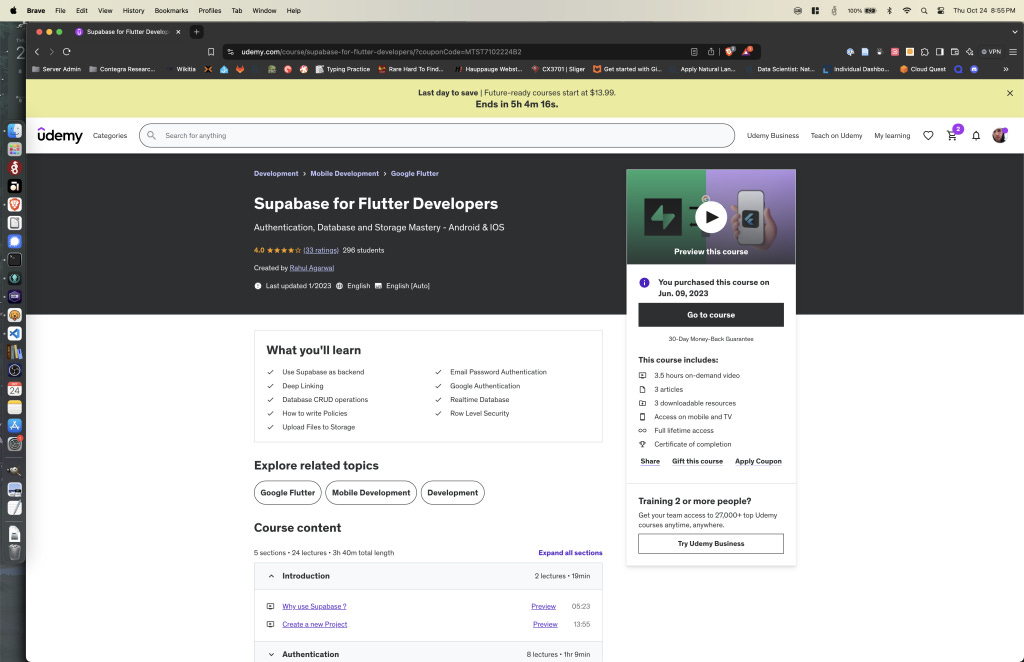Image resolution: width=1024 pixels, height=662 pixels.
Task: Open the Window menu
Action: pyautogui.click(x=264, y=10)
